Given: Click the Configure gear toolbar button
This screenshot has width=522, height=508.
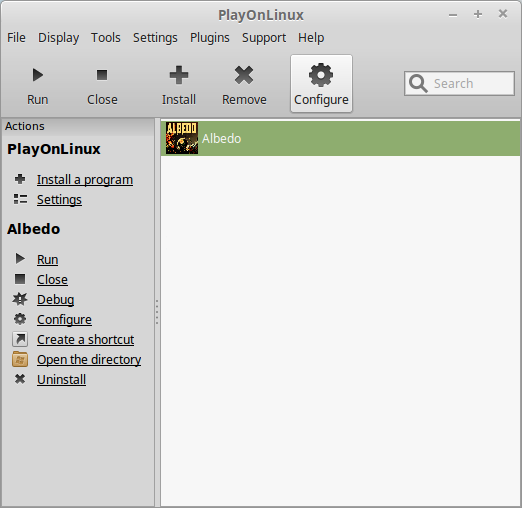Looking at the screenshot, I should pyautogui.click(x=321, y=84).
